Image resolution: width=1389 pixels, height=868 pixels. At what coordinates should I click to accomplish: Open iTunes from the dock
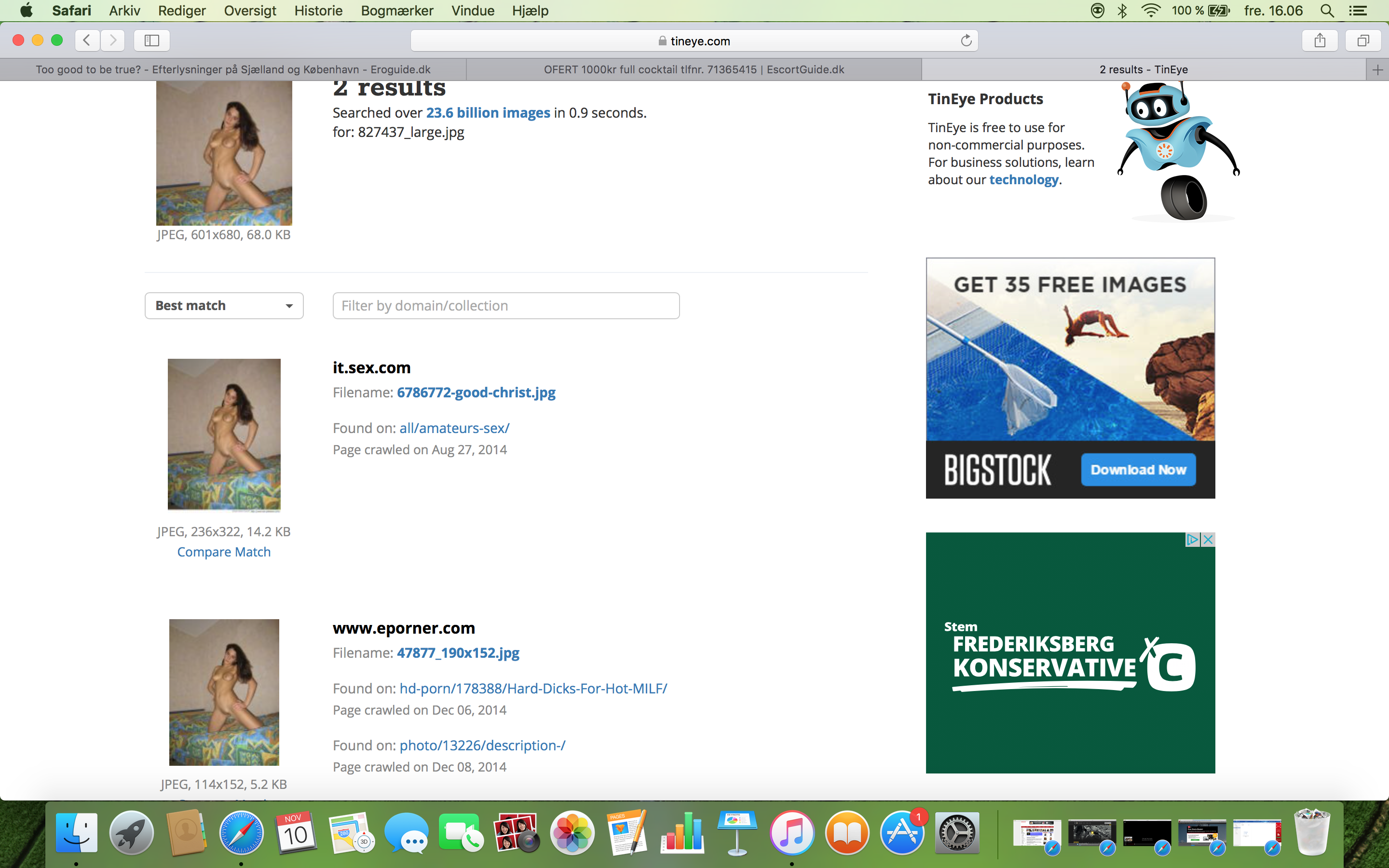(x=792, y=832)
